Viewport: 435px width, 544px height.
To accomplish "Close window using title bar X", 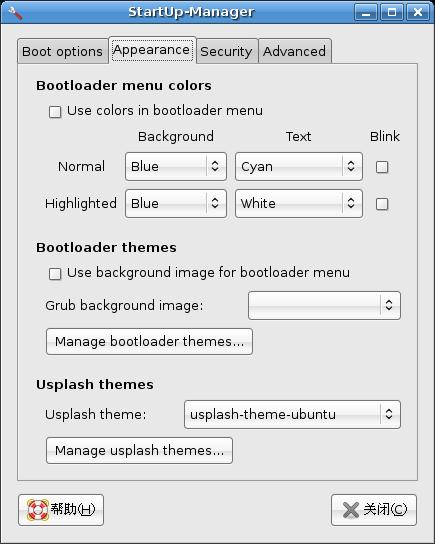I will (418, 12).
